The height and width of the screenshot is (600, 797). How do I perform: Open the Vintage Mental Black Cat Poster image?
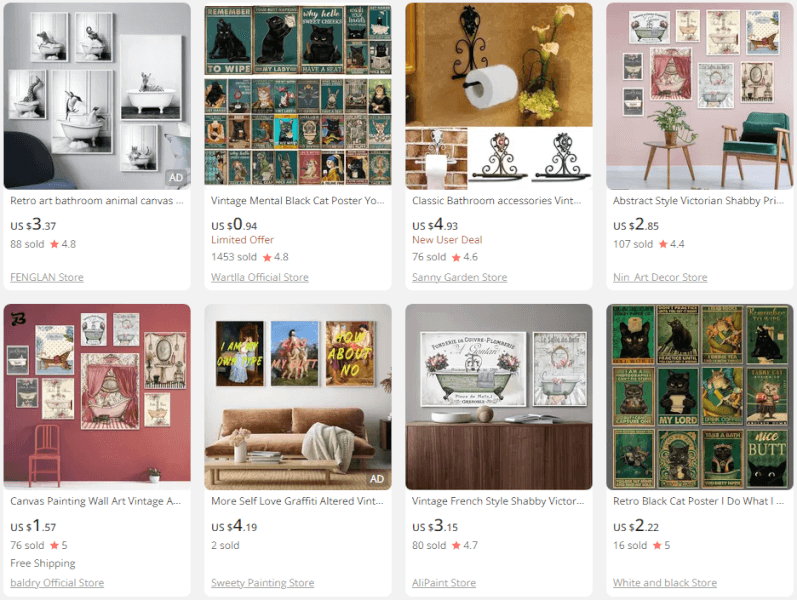[298, 96]
